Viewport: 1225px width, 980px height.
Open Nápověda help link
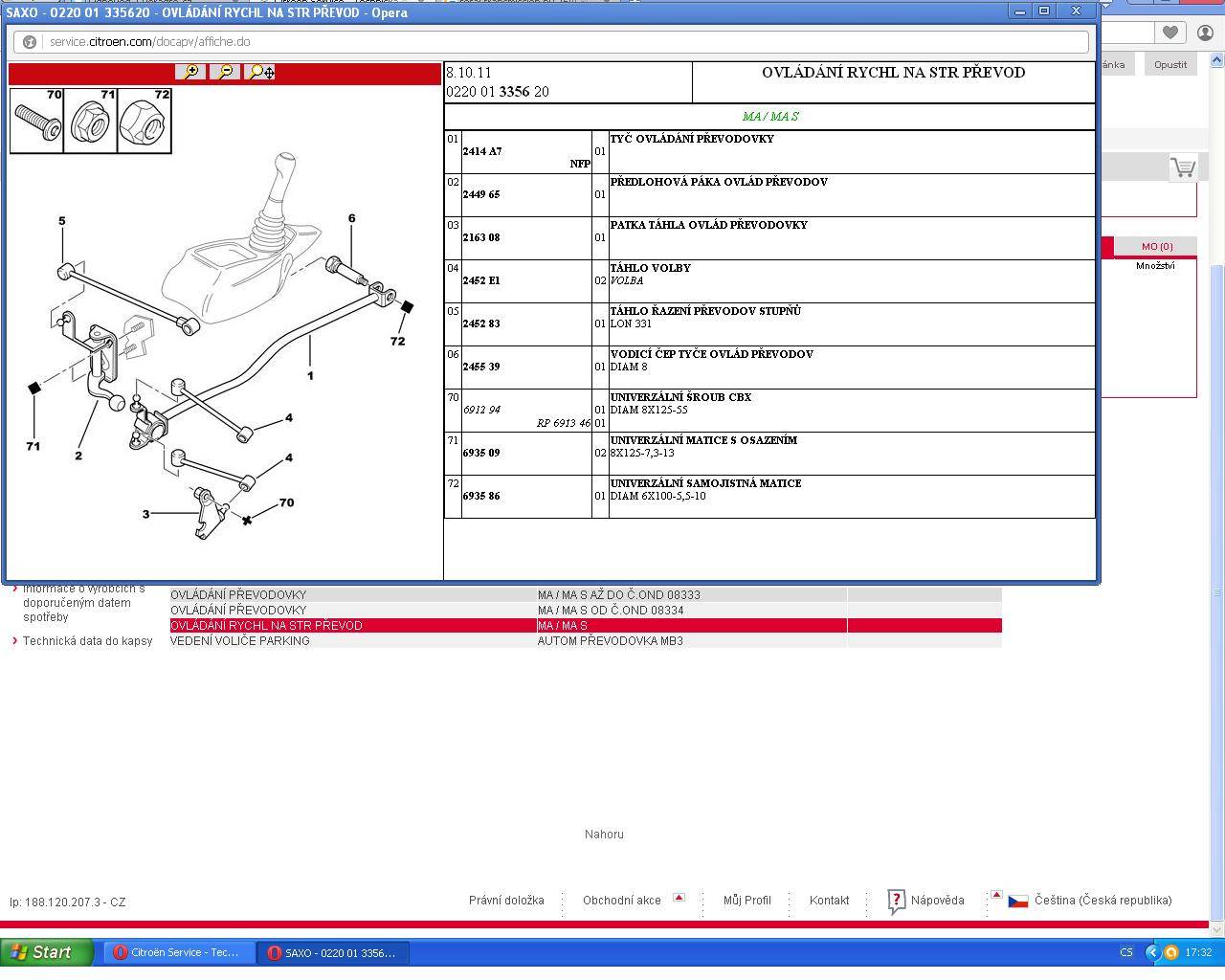[937, 901]
